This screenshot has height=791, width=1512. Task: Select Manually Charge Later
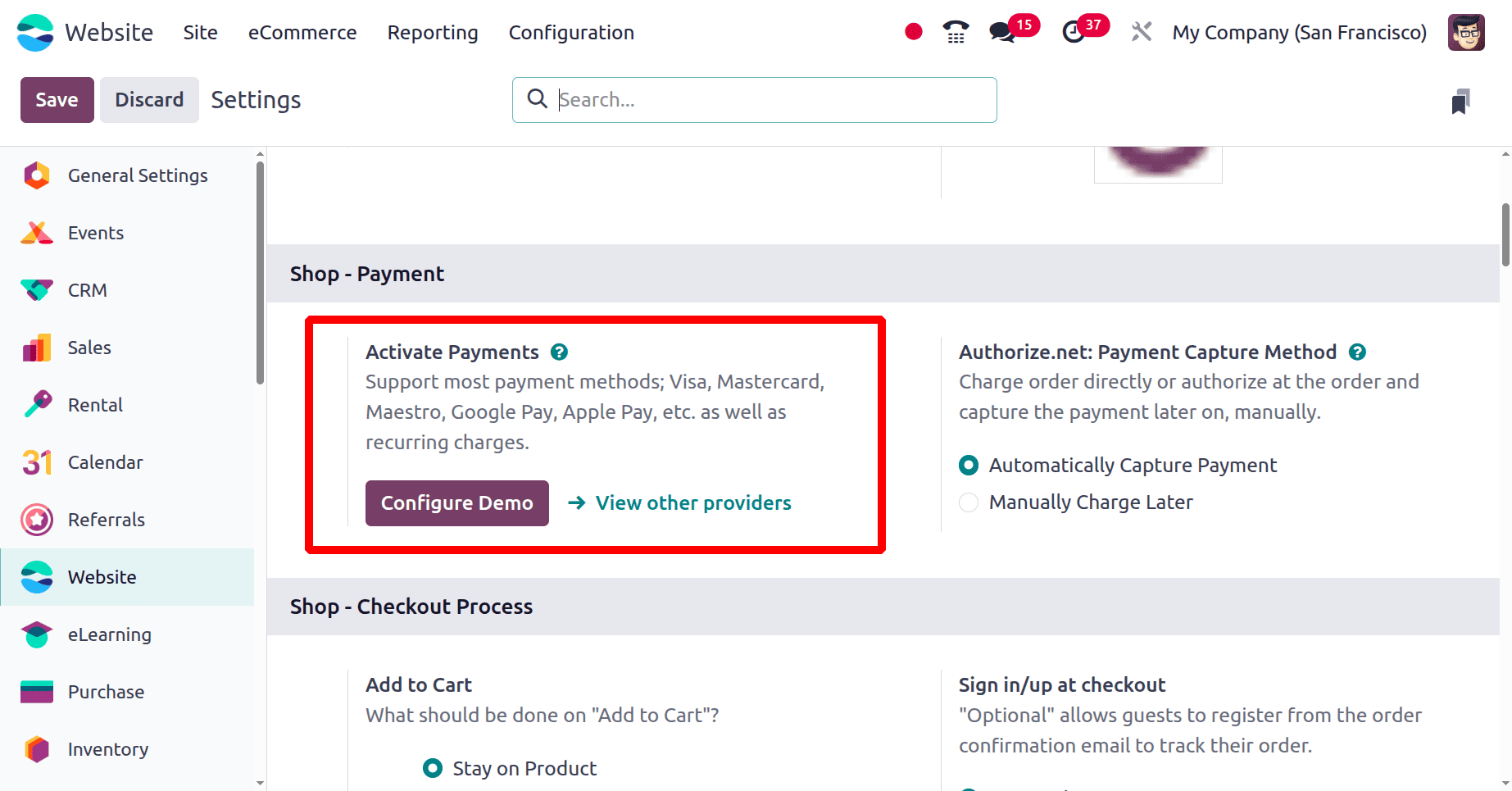(968, 502)
